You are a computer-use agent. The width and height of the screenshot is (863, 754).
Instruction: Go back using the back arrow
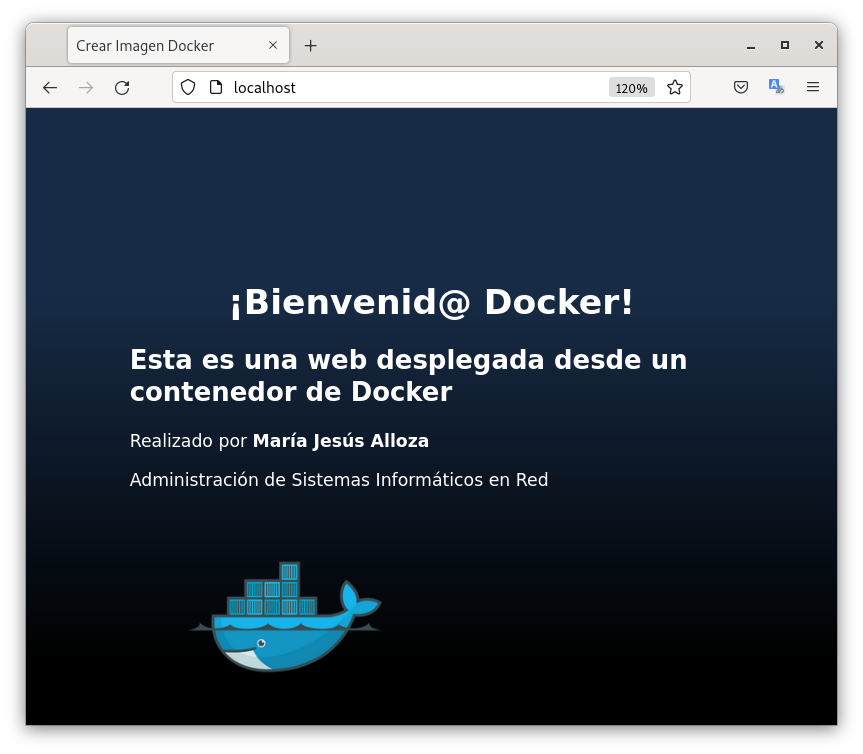tap(50, 88)
